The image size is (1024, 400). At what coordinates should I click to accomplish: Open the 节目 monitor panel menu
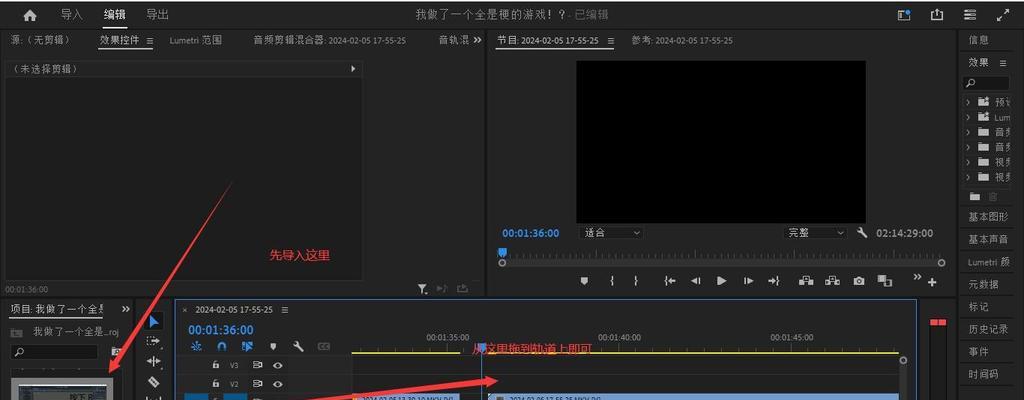pyautogui.click(x=611, y=41)
